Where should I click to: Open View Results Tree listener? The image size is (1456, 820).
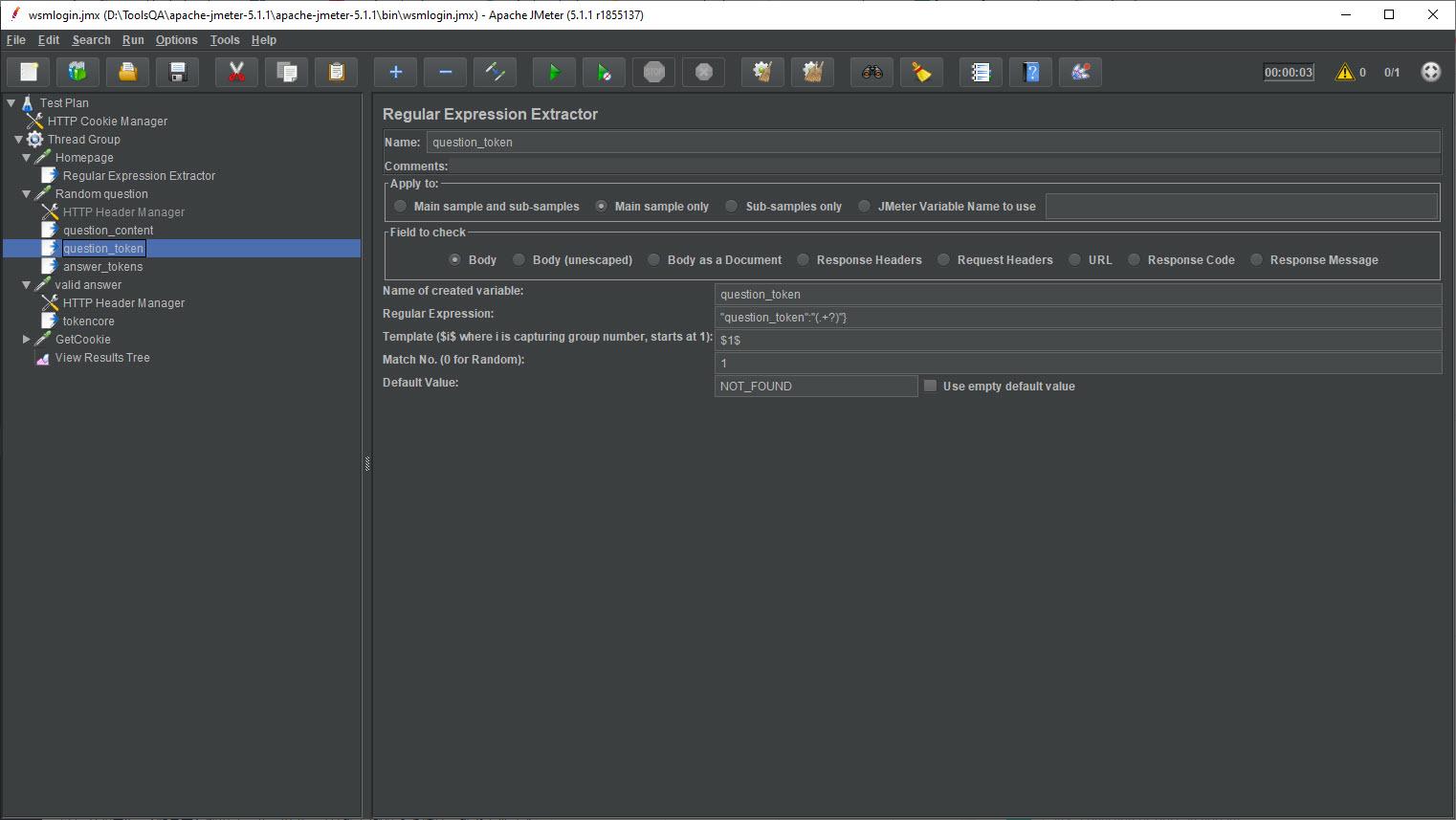102,358
